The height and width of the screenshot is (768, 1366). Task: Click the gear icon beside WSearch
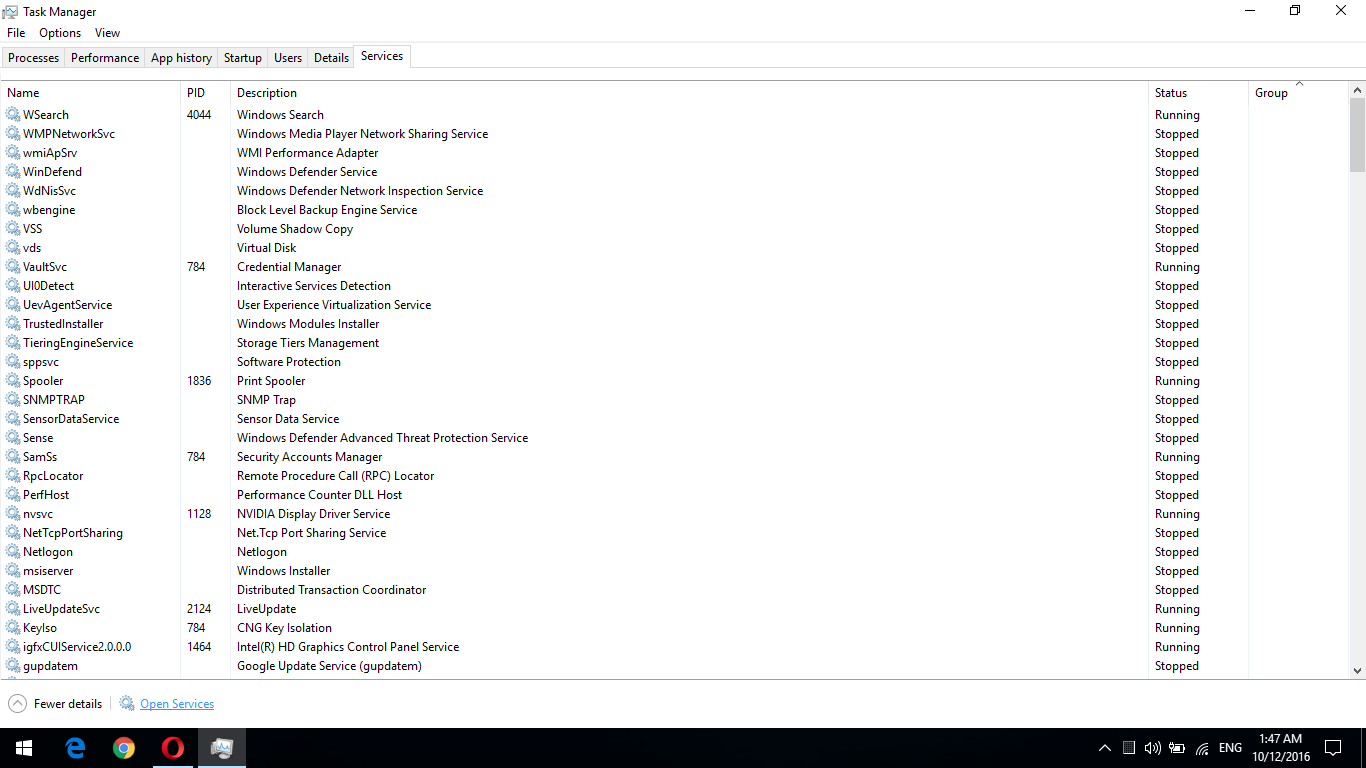point(13,115)
